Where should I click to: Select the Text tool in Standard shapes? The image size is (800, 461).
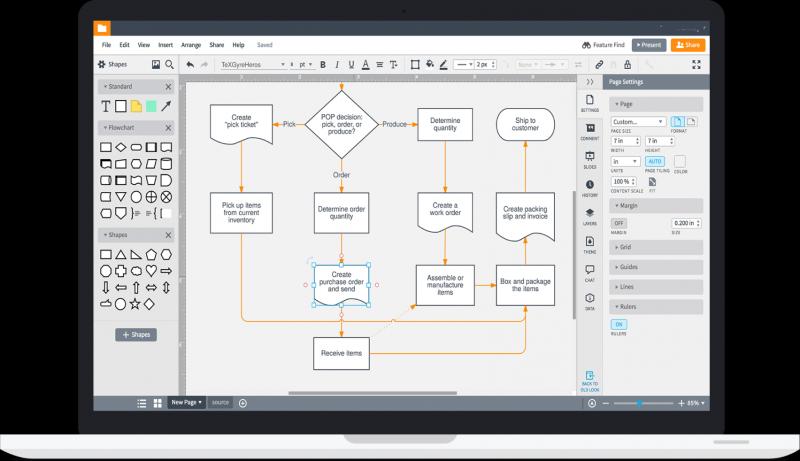click(106, 106)
